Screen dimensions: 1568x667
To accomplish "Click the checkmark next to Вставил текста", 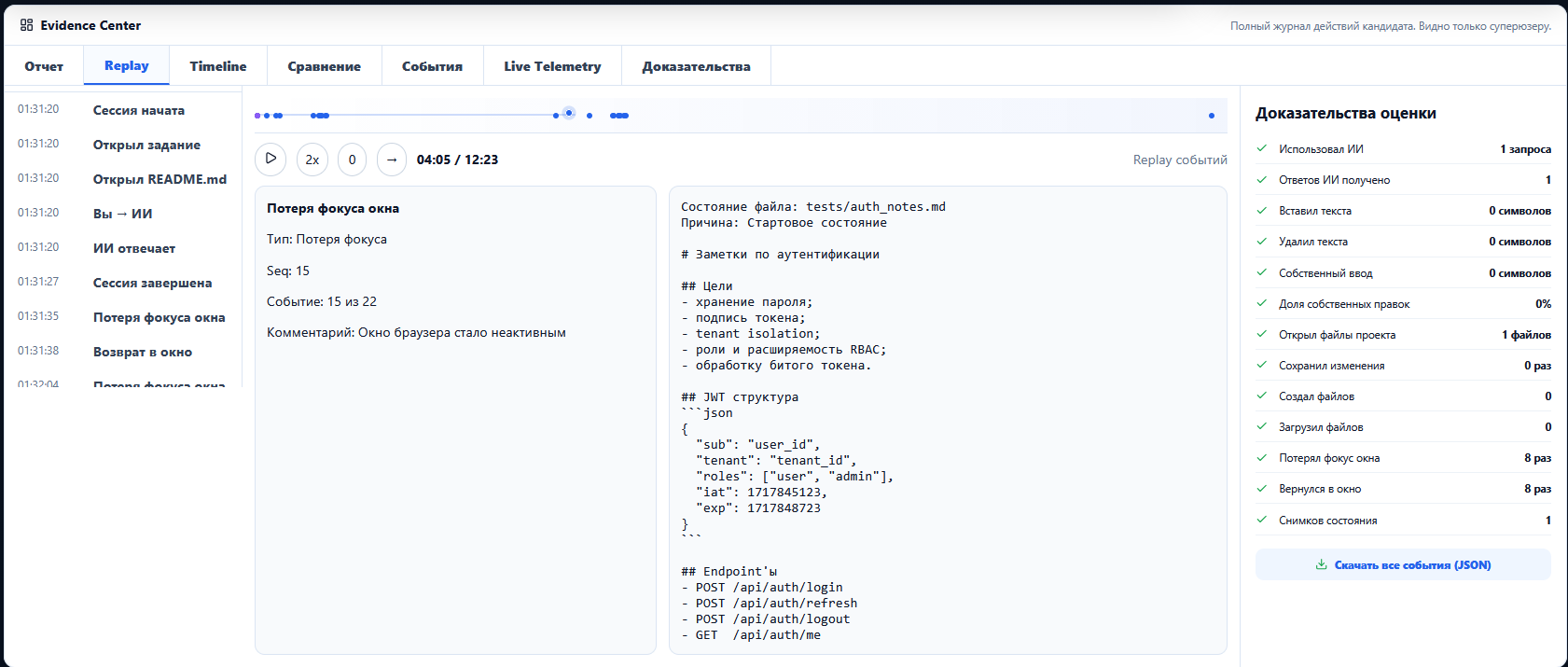I will (x=1262, y=210).
